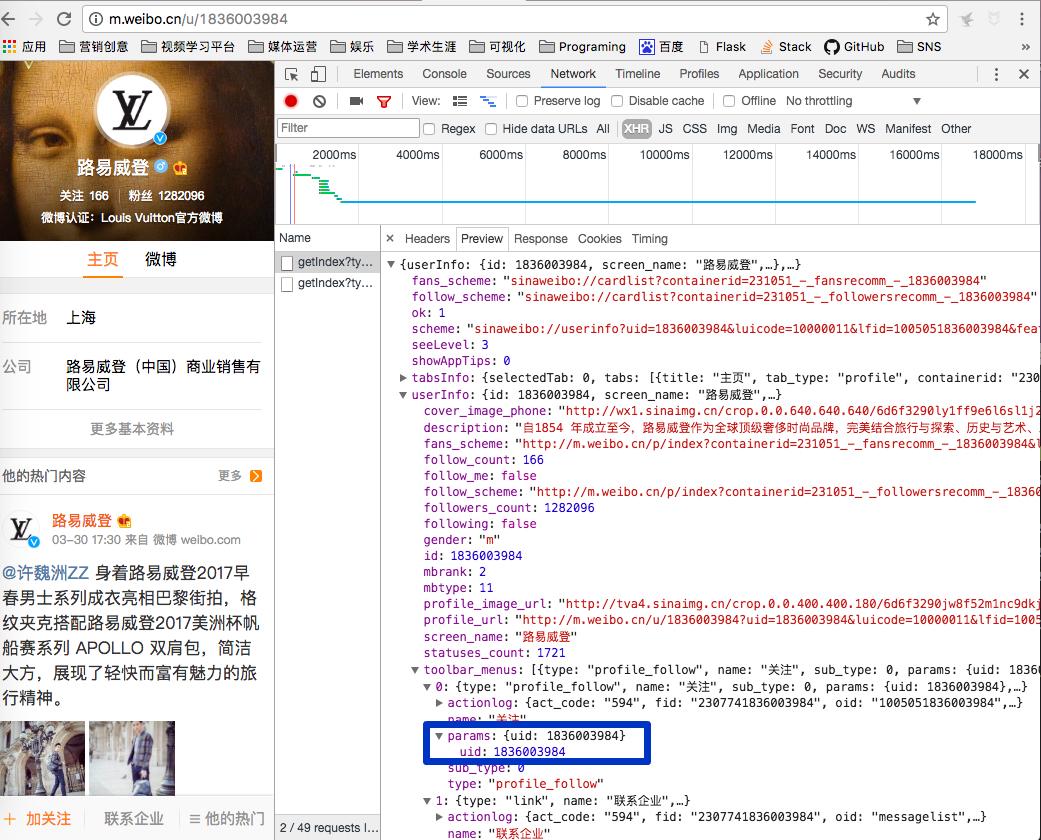Tick the Offline checkbox
This screenshot has width=1041, height=840.
tap(729, 101)
